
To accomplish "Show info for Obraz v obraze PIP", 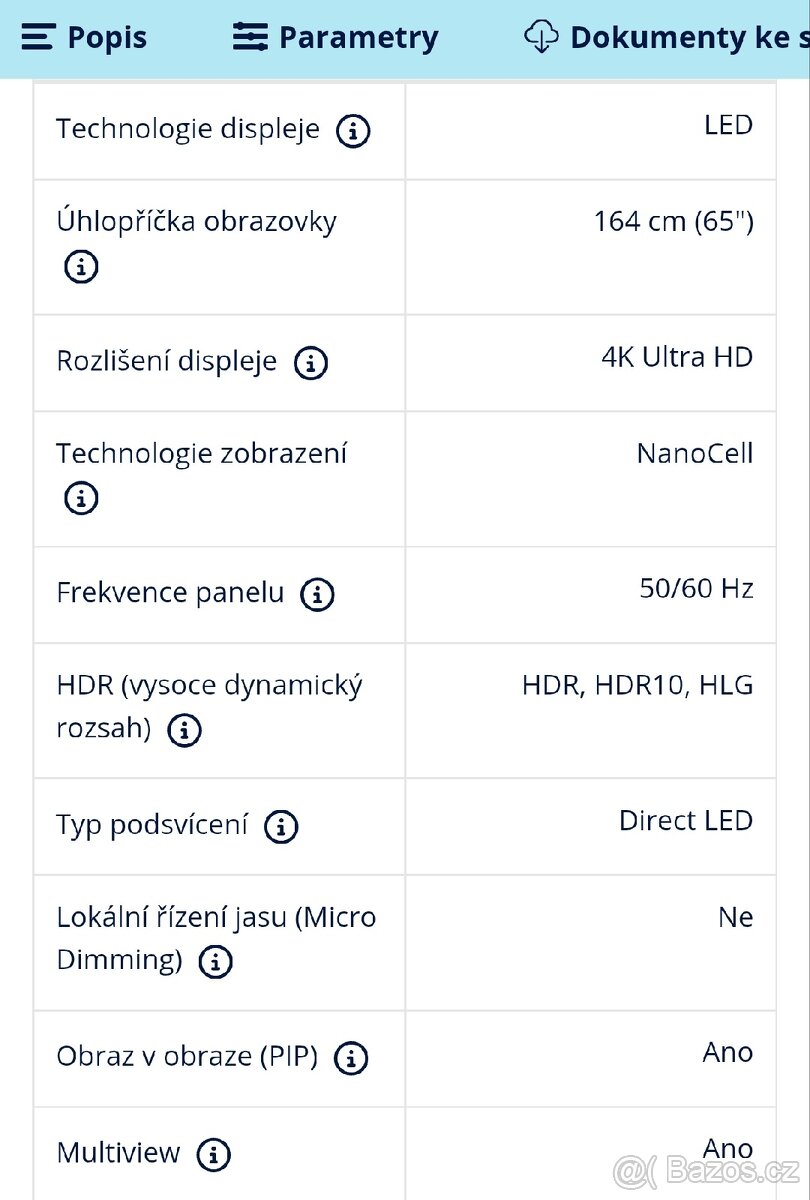I will point(350,1058).
